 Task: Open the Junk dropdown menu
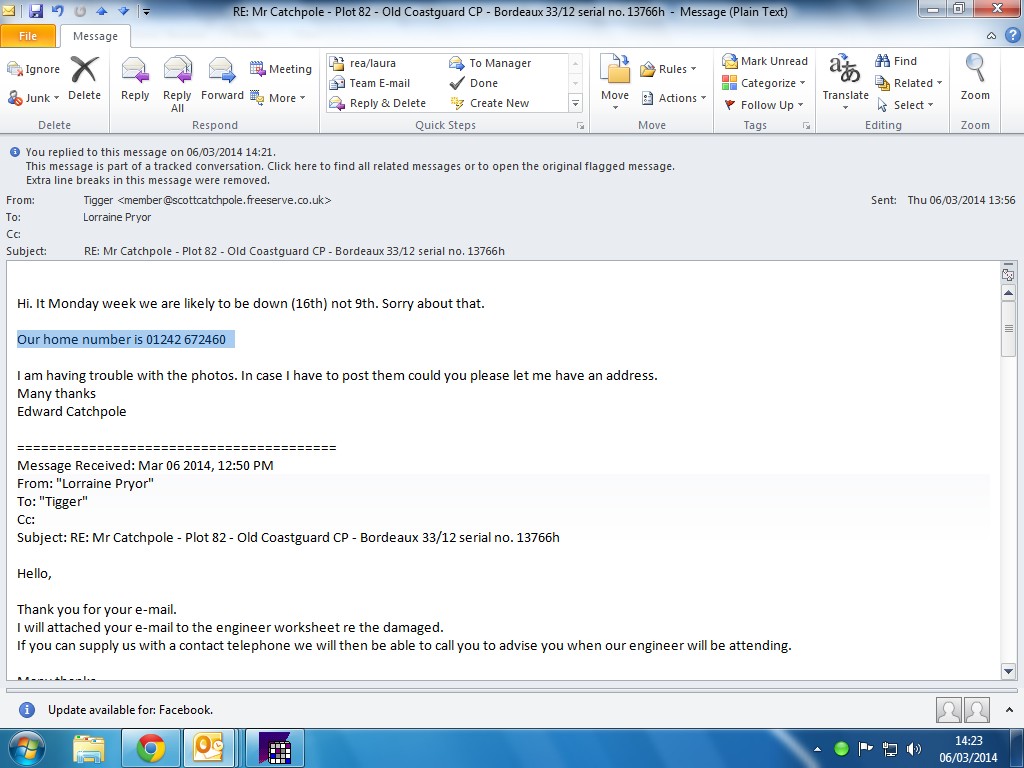point(33,98)
